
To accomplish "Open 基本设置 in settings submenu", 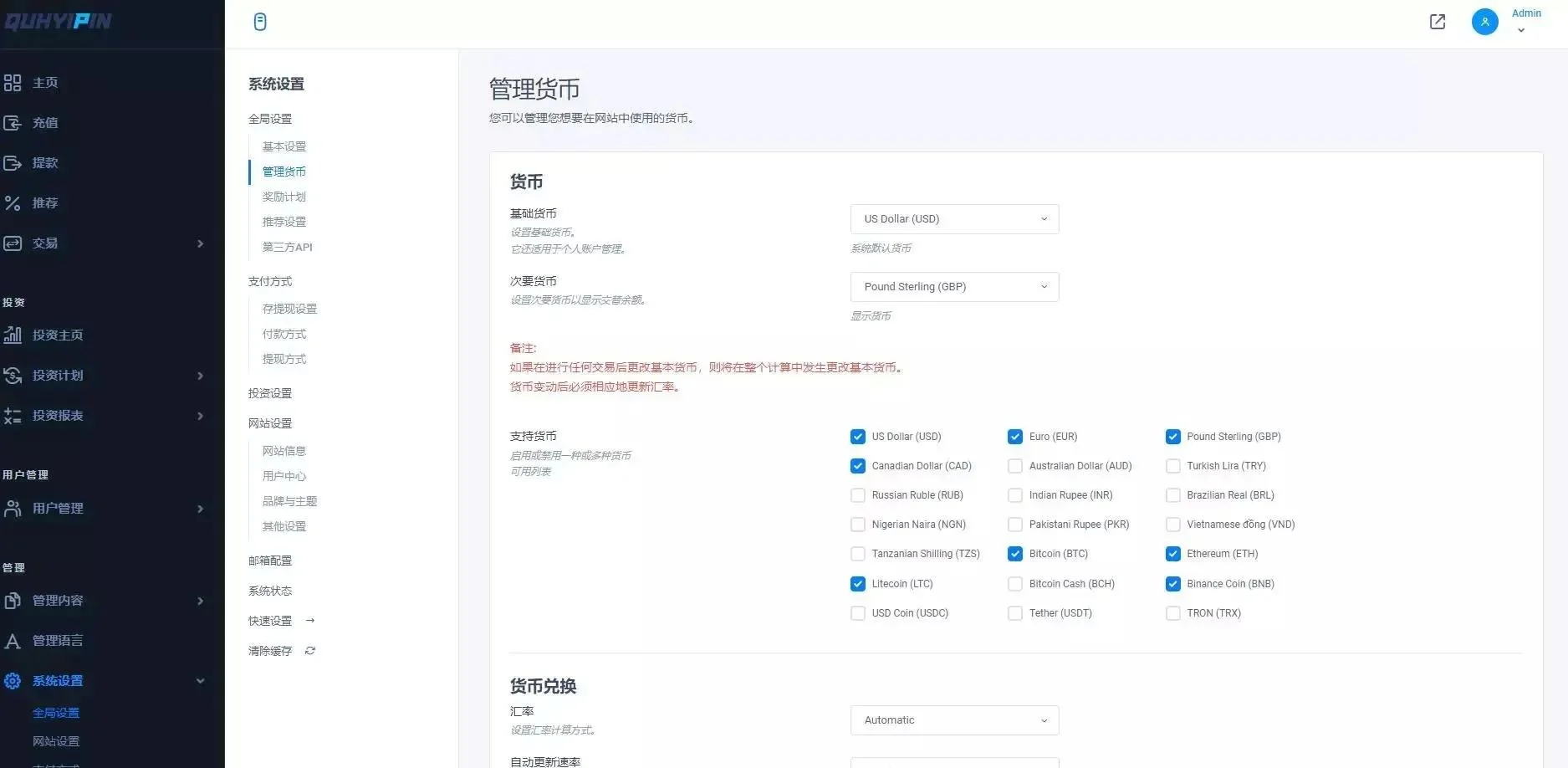I will click(x=284, y=146).
